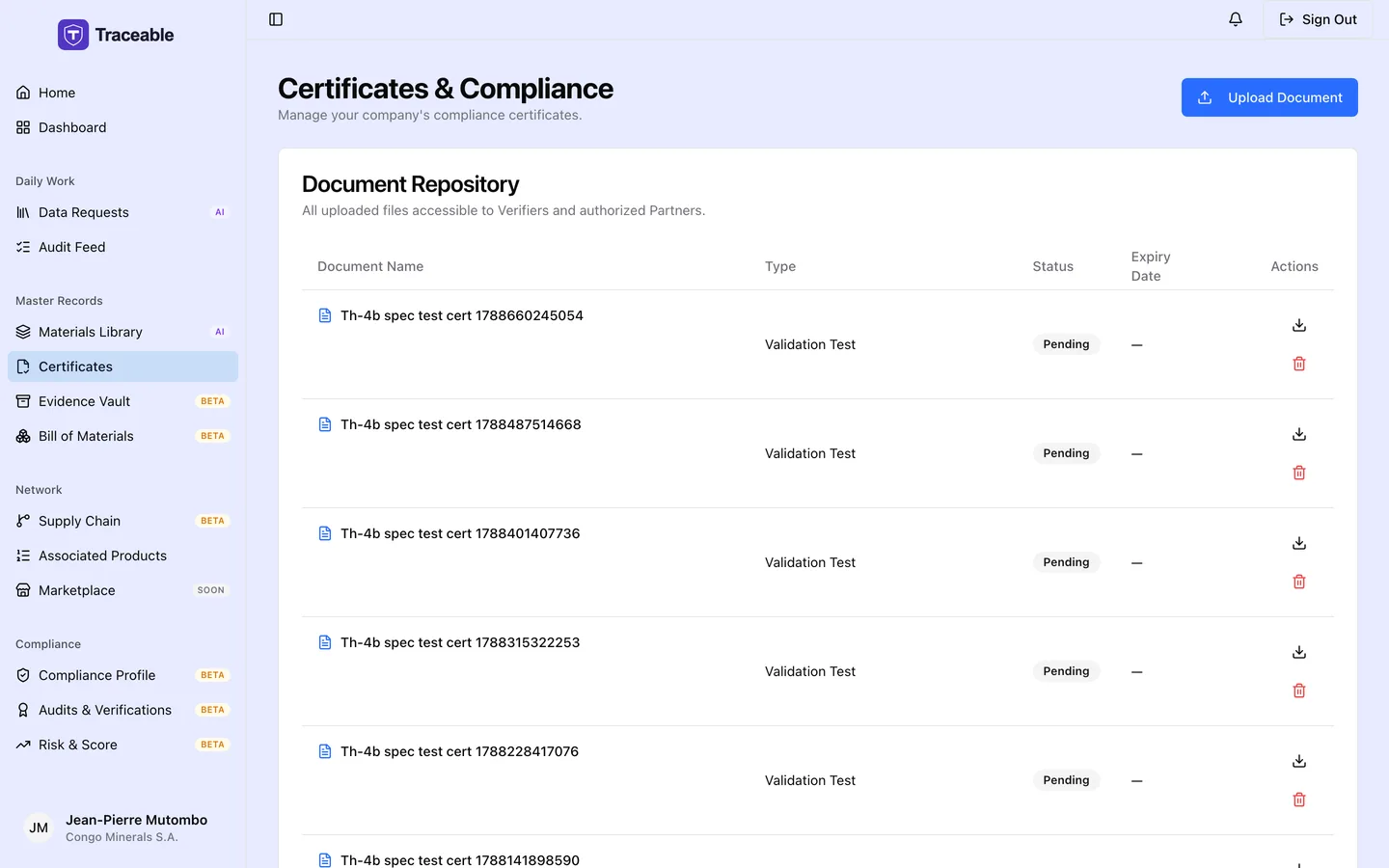This screenshot has height=868, width=1389.
Task: Click file icon of cert 1788228417076
Action: click(325, 751)
